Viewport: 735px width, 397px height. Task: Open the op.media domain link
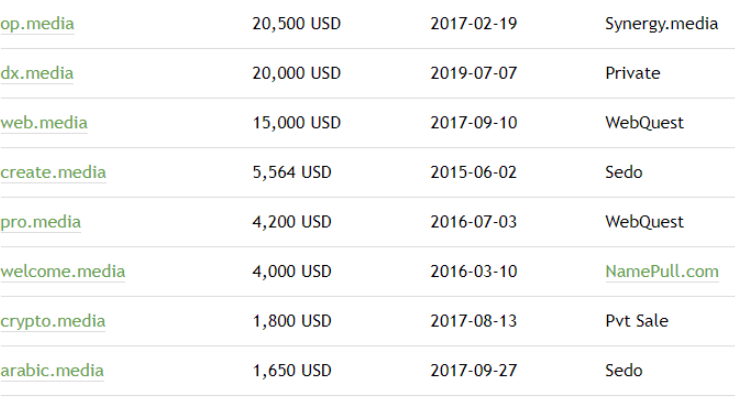[37, 24]
